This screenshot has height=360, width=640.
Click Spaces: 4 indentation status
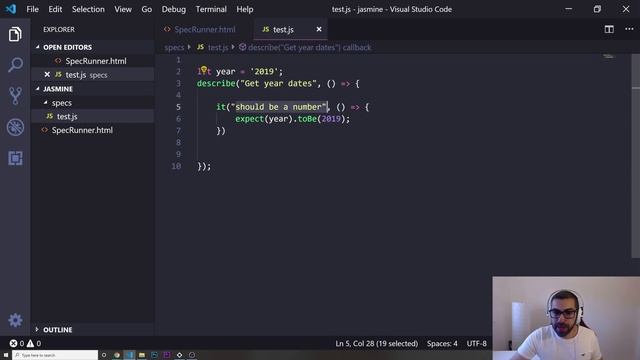(442, 344)
